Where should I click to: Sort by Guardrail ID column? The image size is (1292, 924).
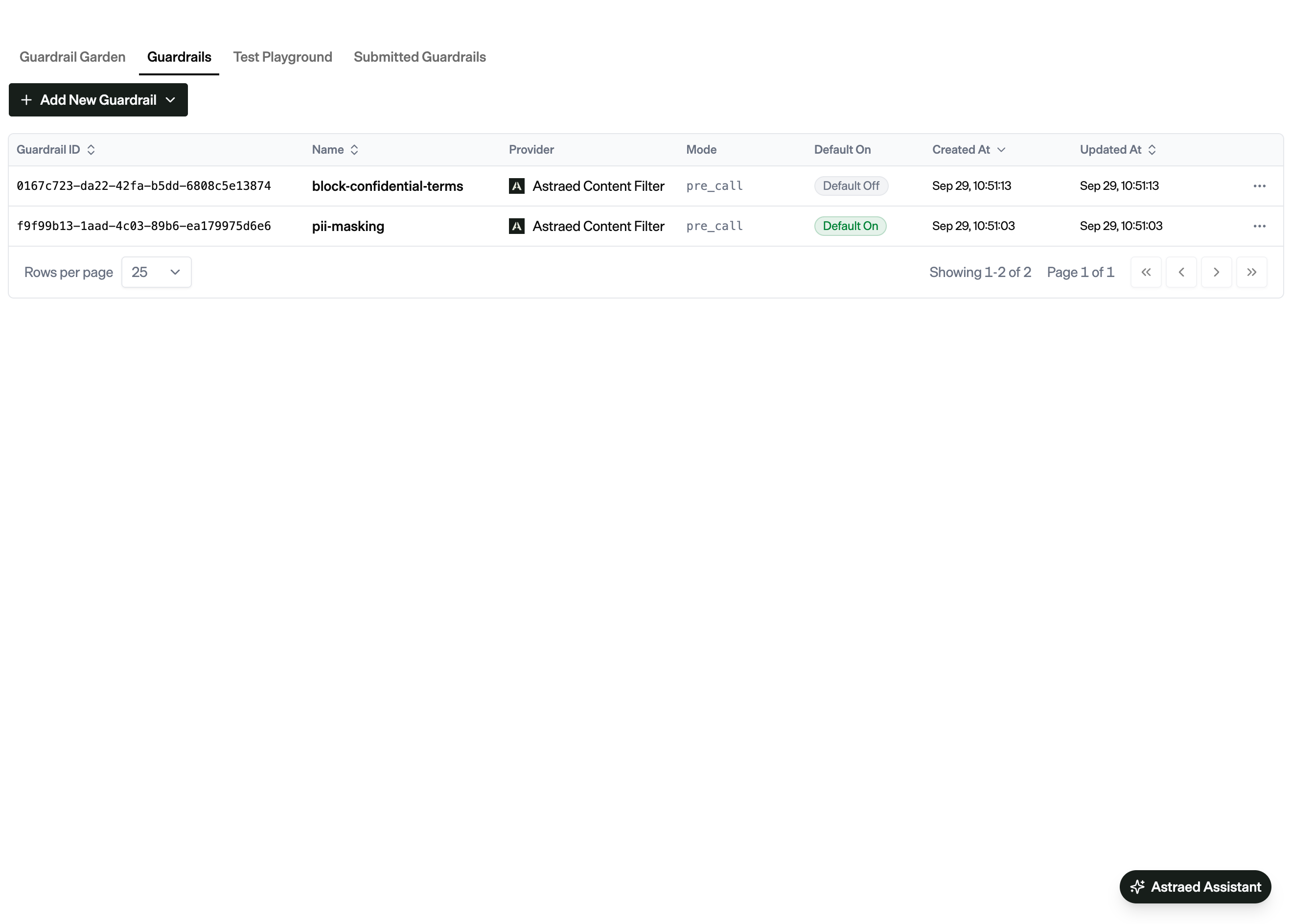point(56,150)
